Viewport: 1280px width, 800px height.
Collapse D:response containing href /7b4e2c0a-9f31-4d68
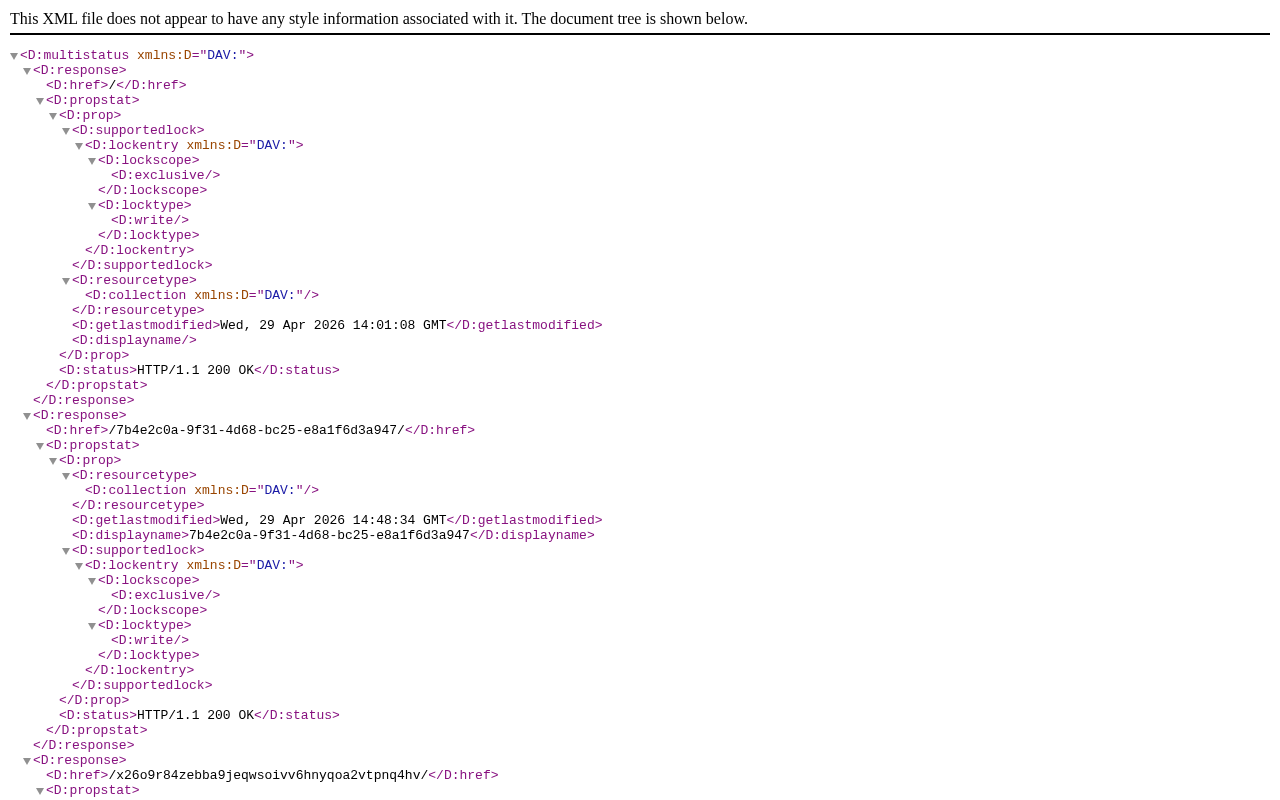27,417
